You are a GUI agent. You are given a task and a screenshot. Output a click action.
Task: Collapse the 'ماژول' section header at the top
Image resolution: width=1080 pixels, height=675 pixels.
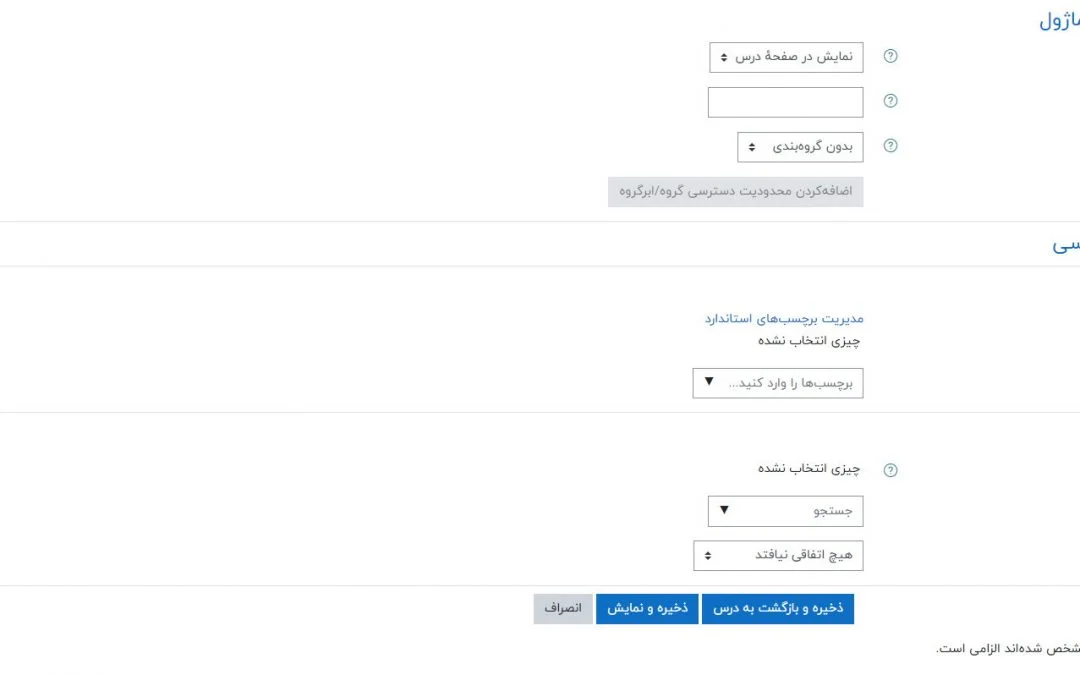coord(1060,21)
